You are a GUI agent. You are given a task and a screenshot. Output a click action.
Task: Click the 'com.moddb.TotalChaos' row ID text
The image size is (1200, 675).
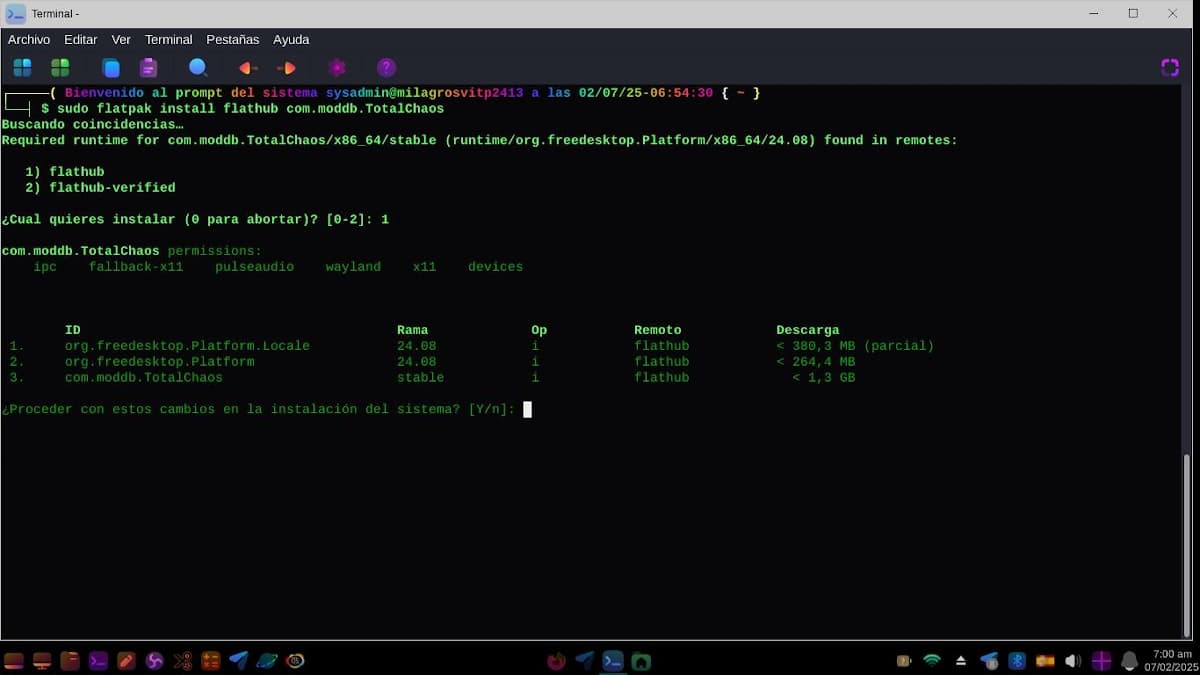coord(144,378)
